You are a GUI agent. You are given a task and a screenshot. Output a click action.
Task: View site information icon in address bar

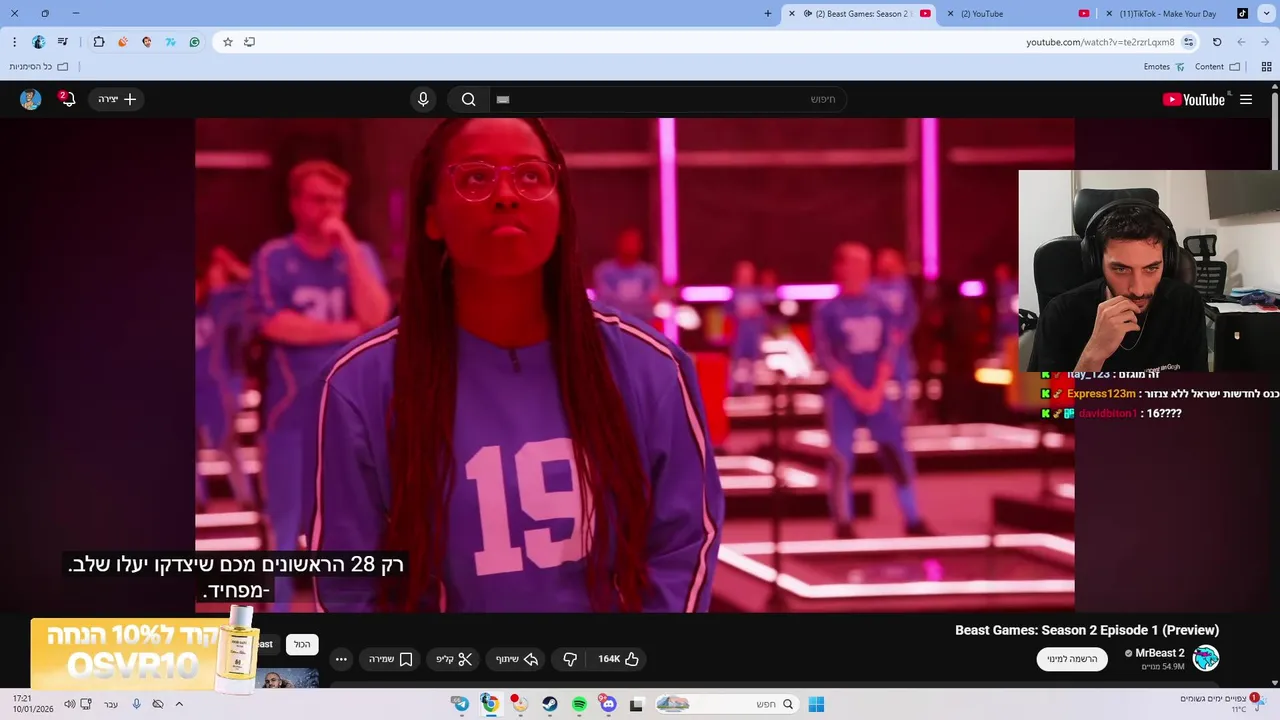pos(1188,42)
